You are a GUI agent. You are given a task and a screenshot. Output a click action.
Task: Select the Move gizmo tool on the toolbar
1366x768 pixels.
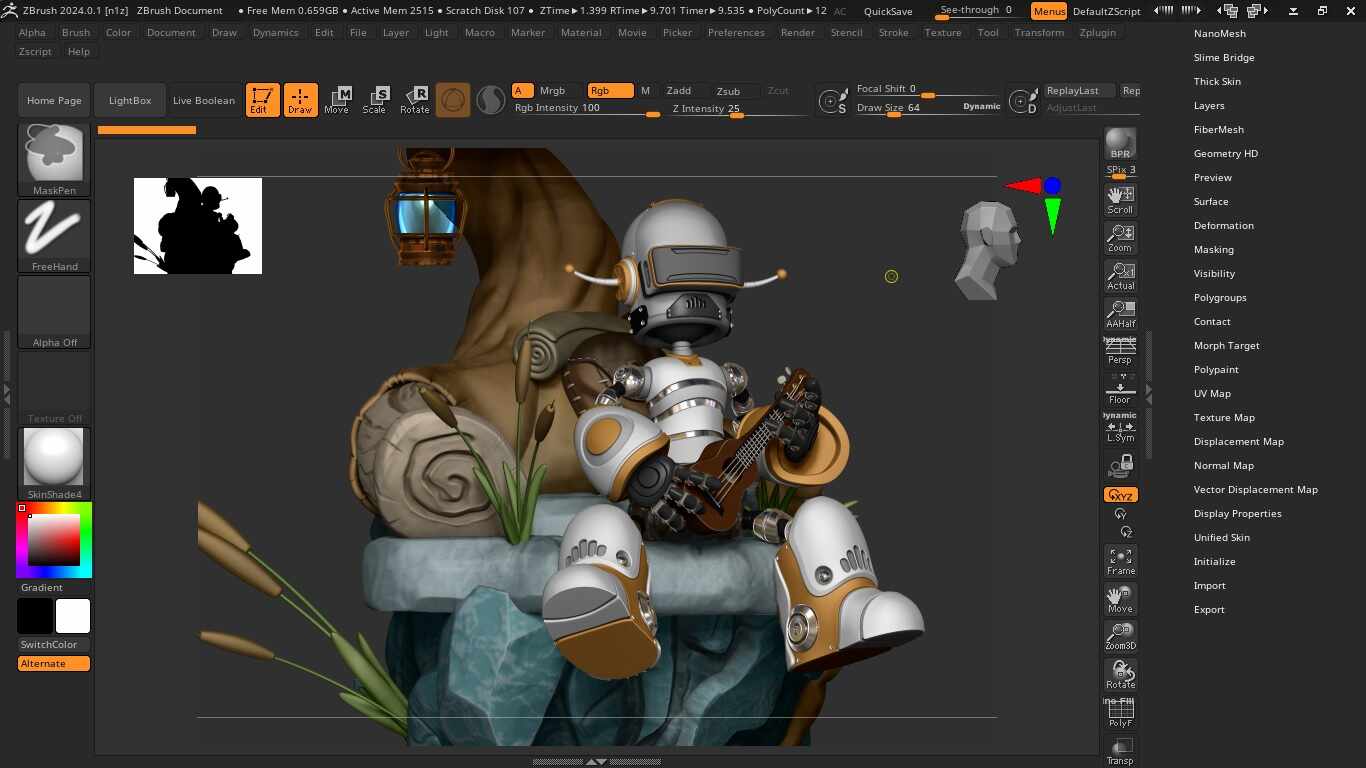(338, 99)
